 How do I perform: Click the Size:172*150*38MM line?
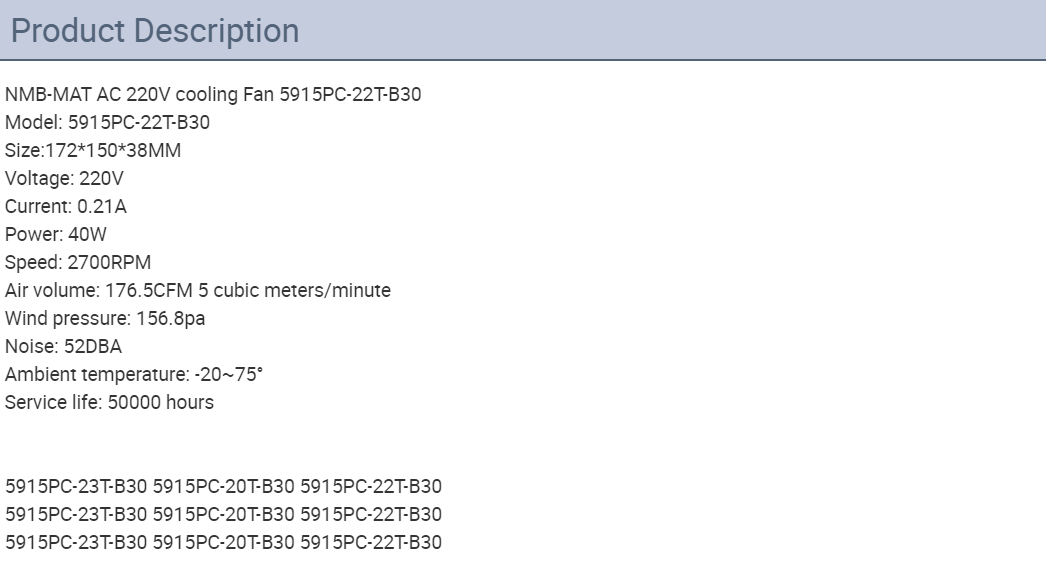(93, 151)
